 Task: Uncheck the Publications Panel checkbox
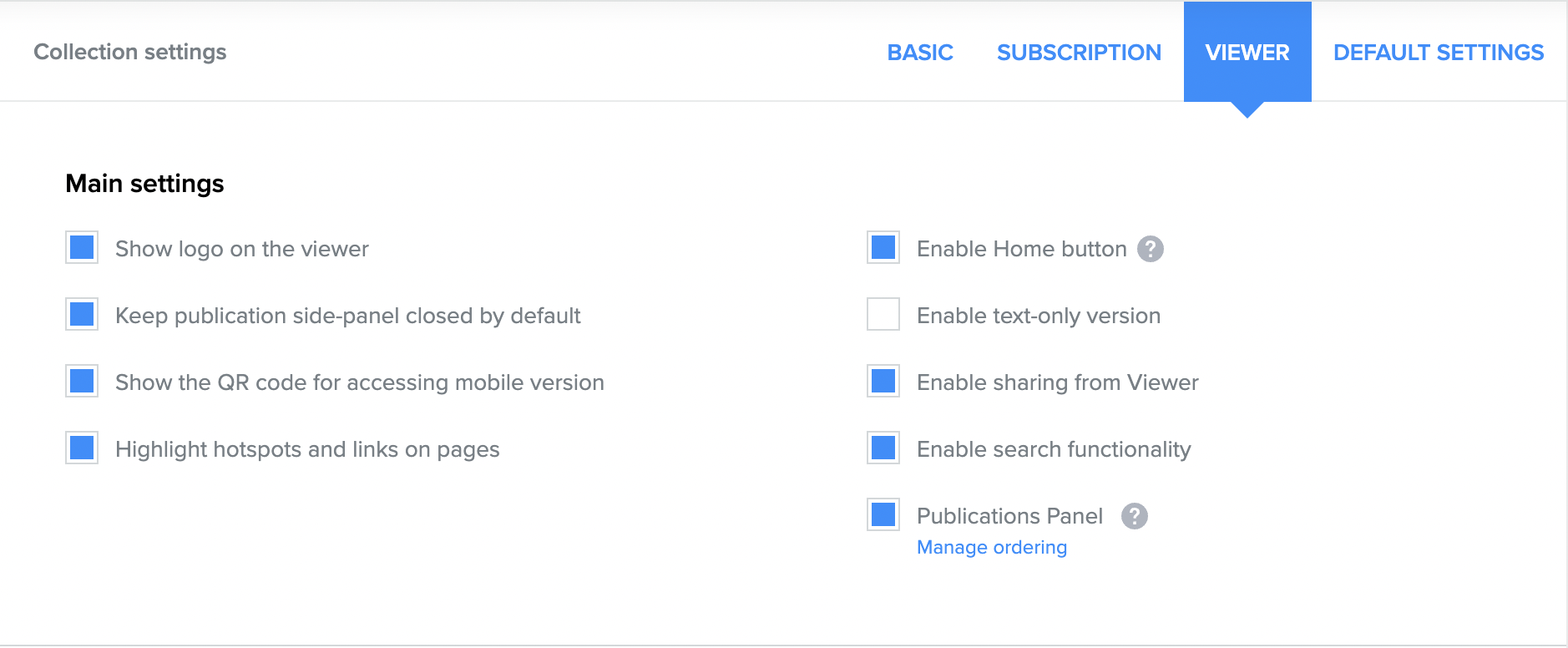point(883,515)
